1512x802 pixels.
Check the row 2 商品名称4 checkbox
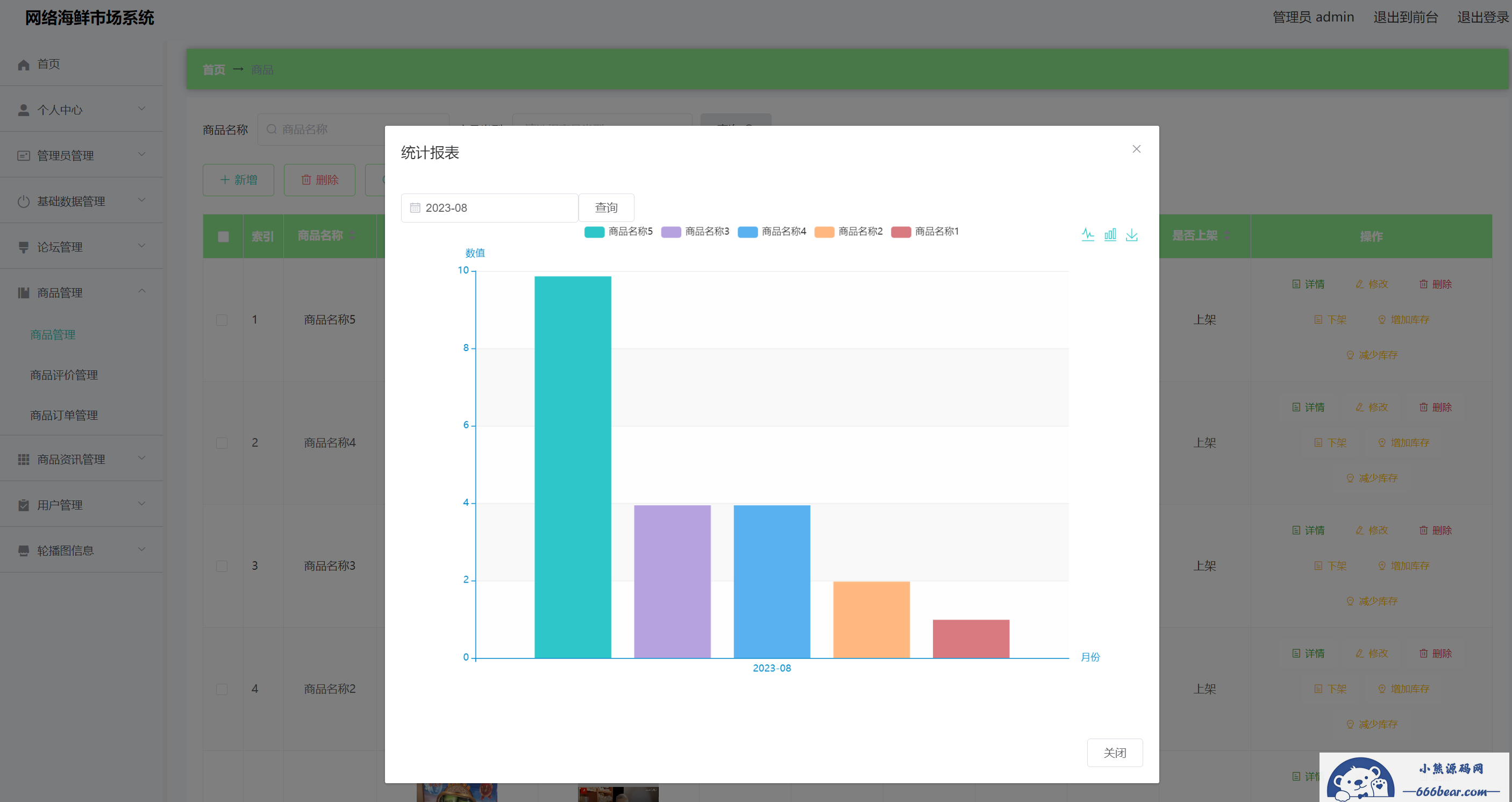(x=222, y=443)
